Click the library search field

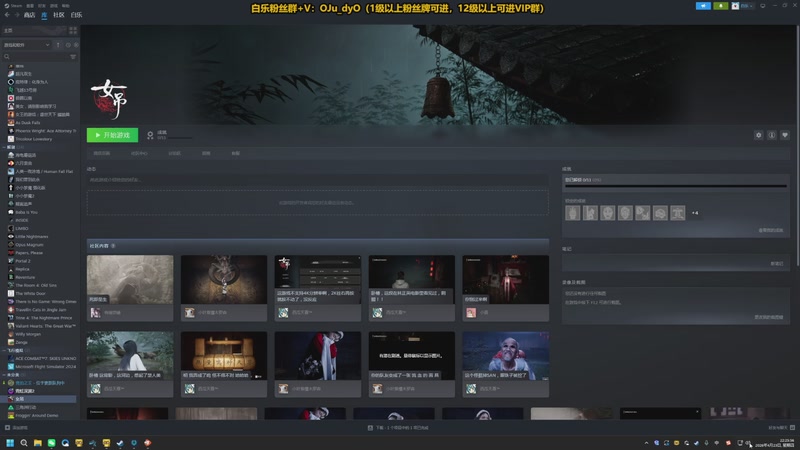[x=35, y=57]
